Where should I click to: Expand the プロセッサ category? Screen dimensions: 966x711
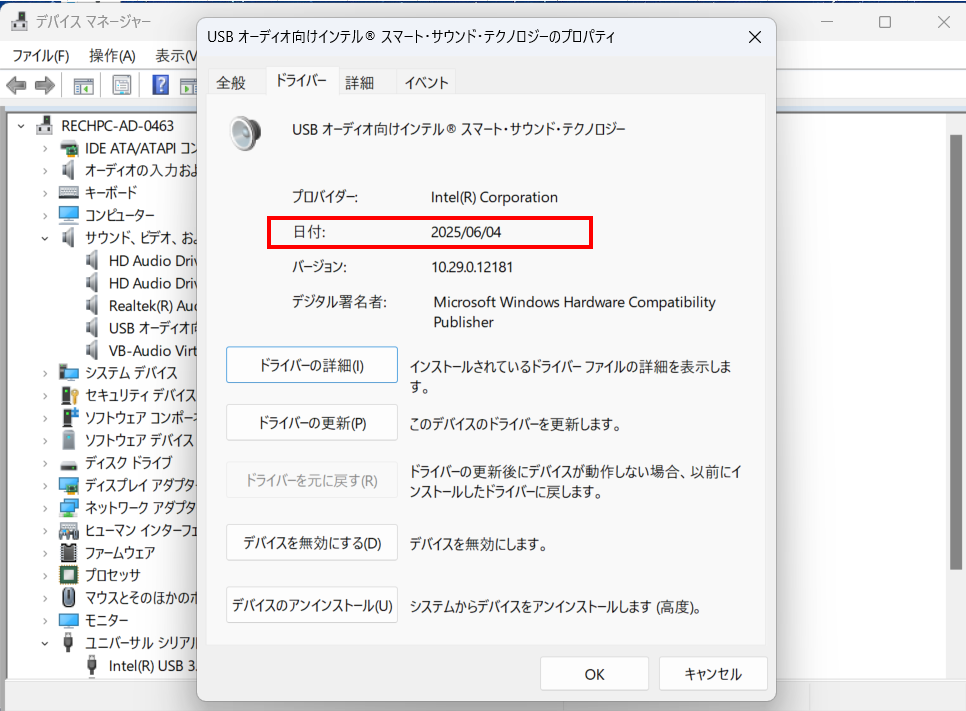45,575
